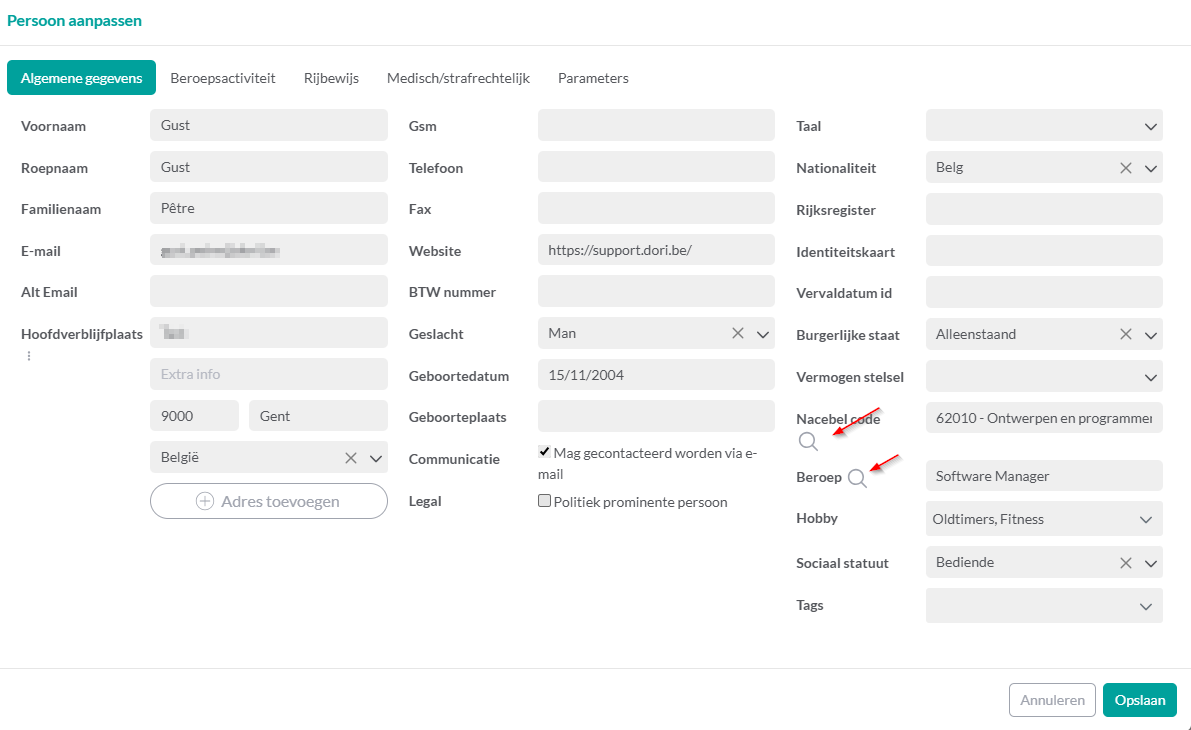This screenshot has height=730, width=1191.
Task: Click the Nacebel code search magnifier icon
Action: click(808, 441)
